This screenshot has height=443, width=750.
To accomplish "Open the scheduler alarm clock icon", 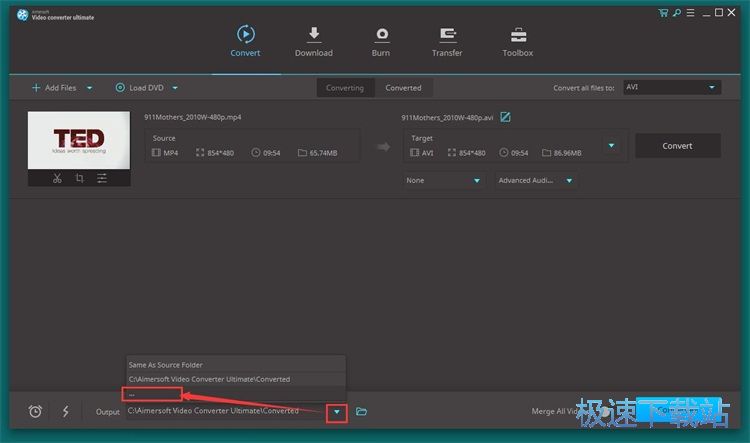I will pos(35,411).
